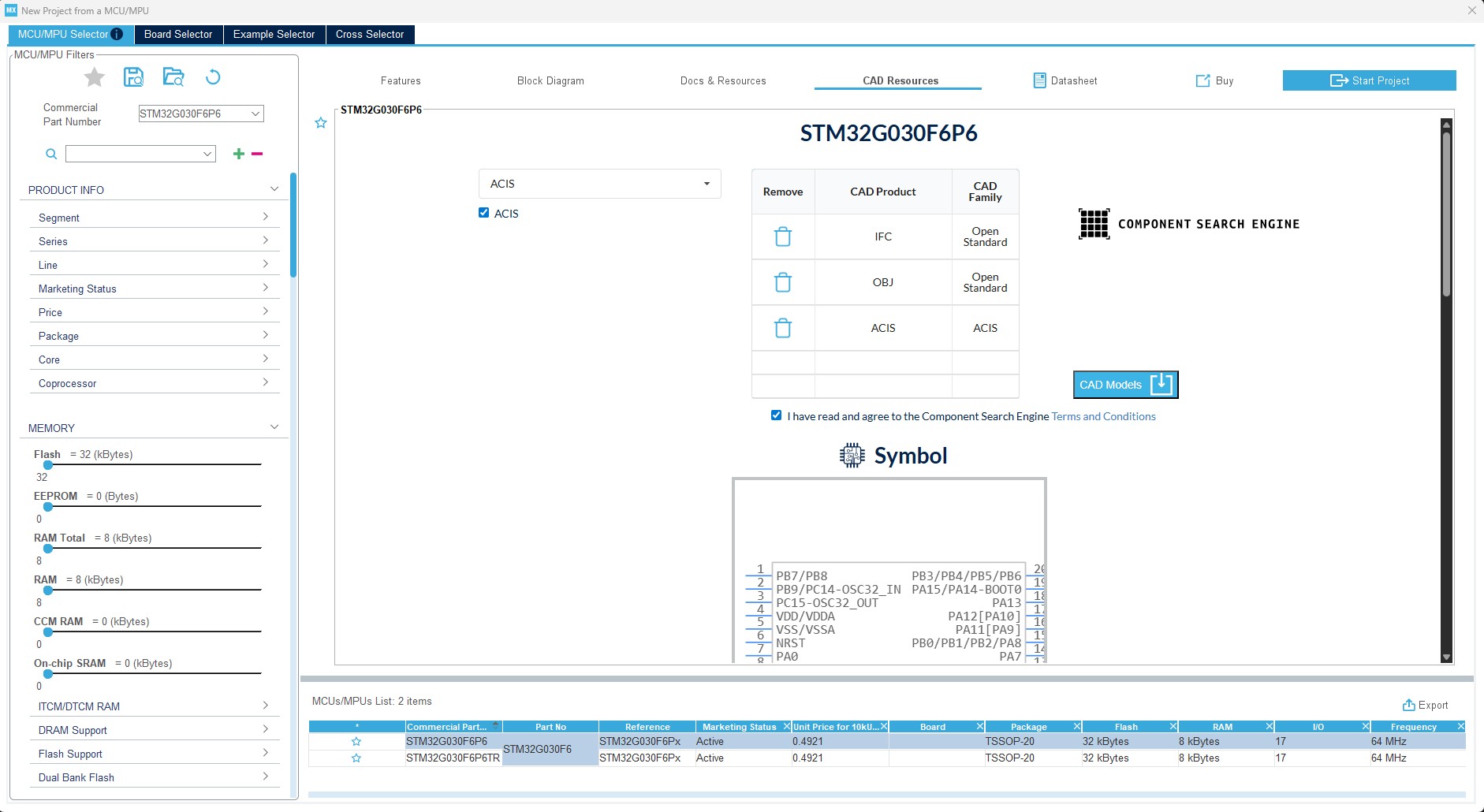
Task: Collapse the PRODUCT INFO section
Action: 274,189
